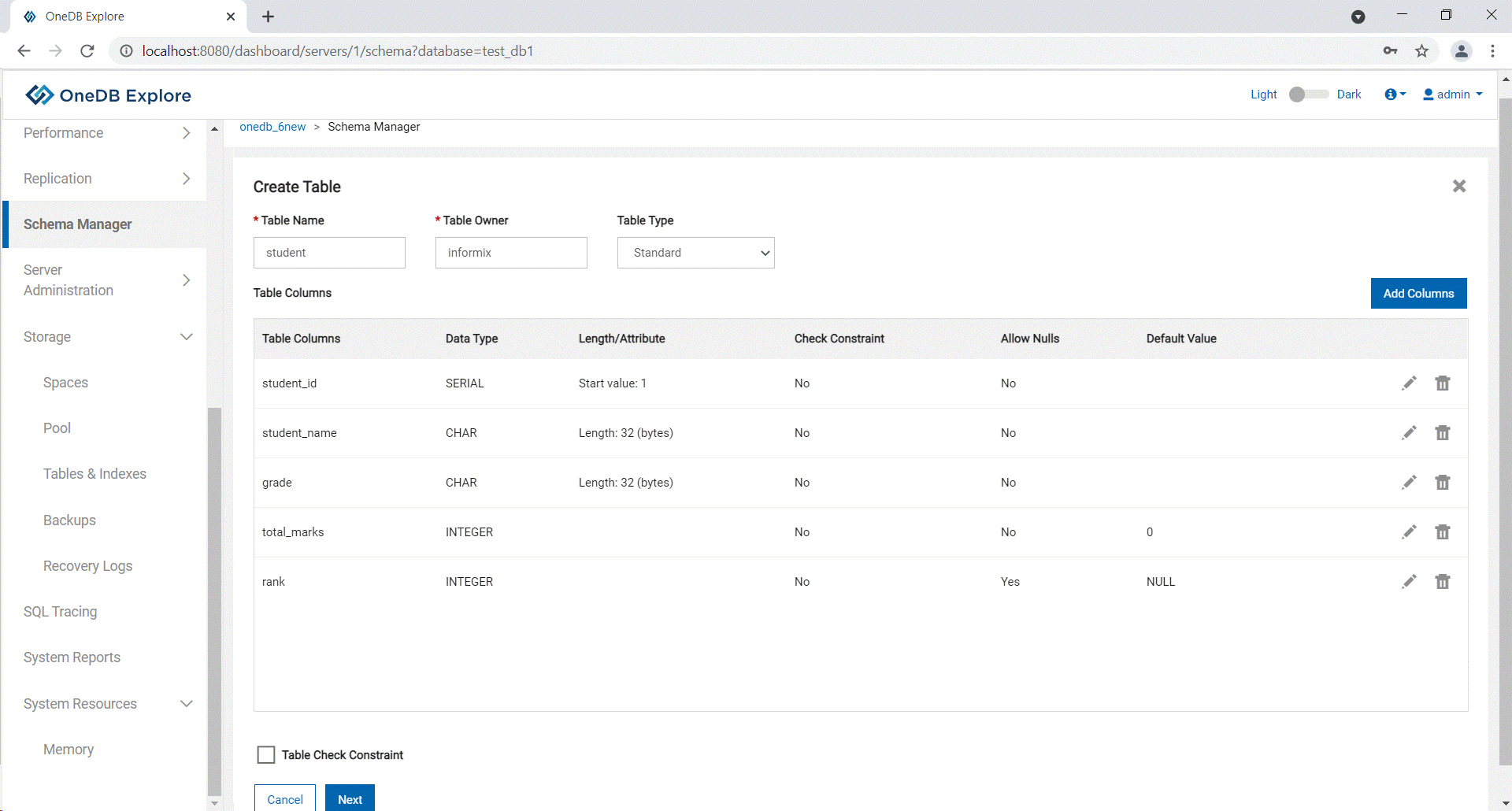The height and width of the screenshot is (811, 1512).
Task: Delete the rank column with trash icon
Action: click(1442, 582)
